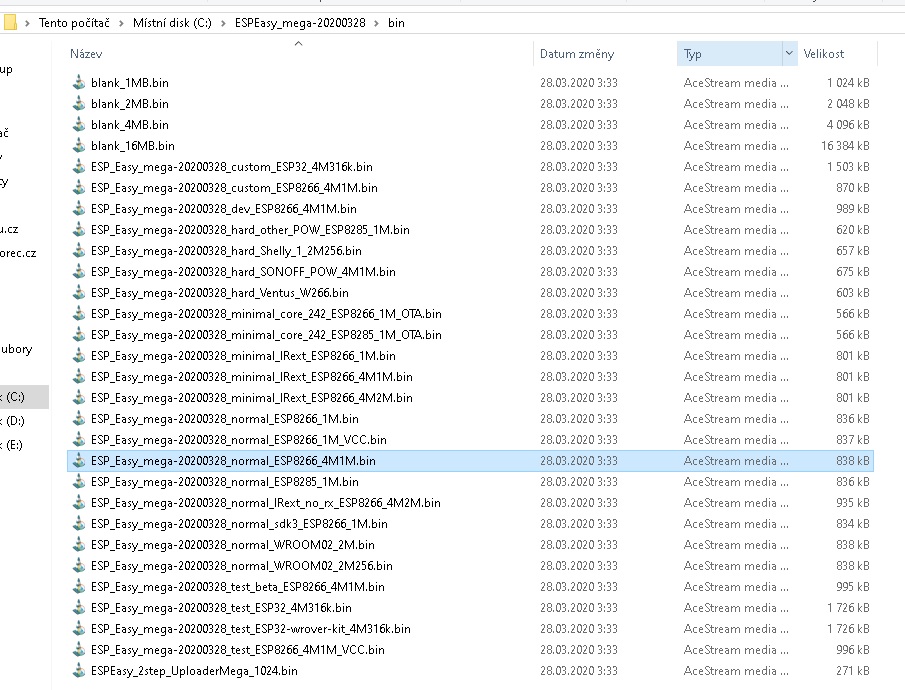905x690 pixels.
Task: Click the icon of blank_4MB.bin
Action: point(79,125)
